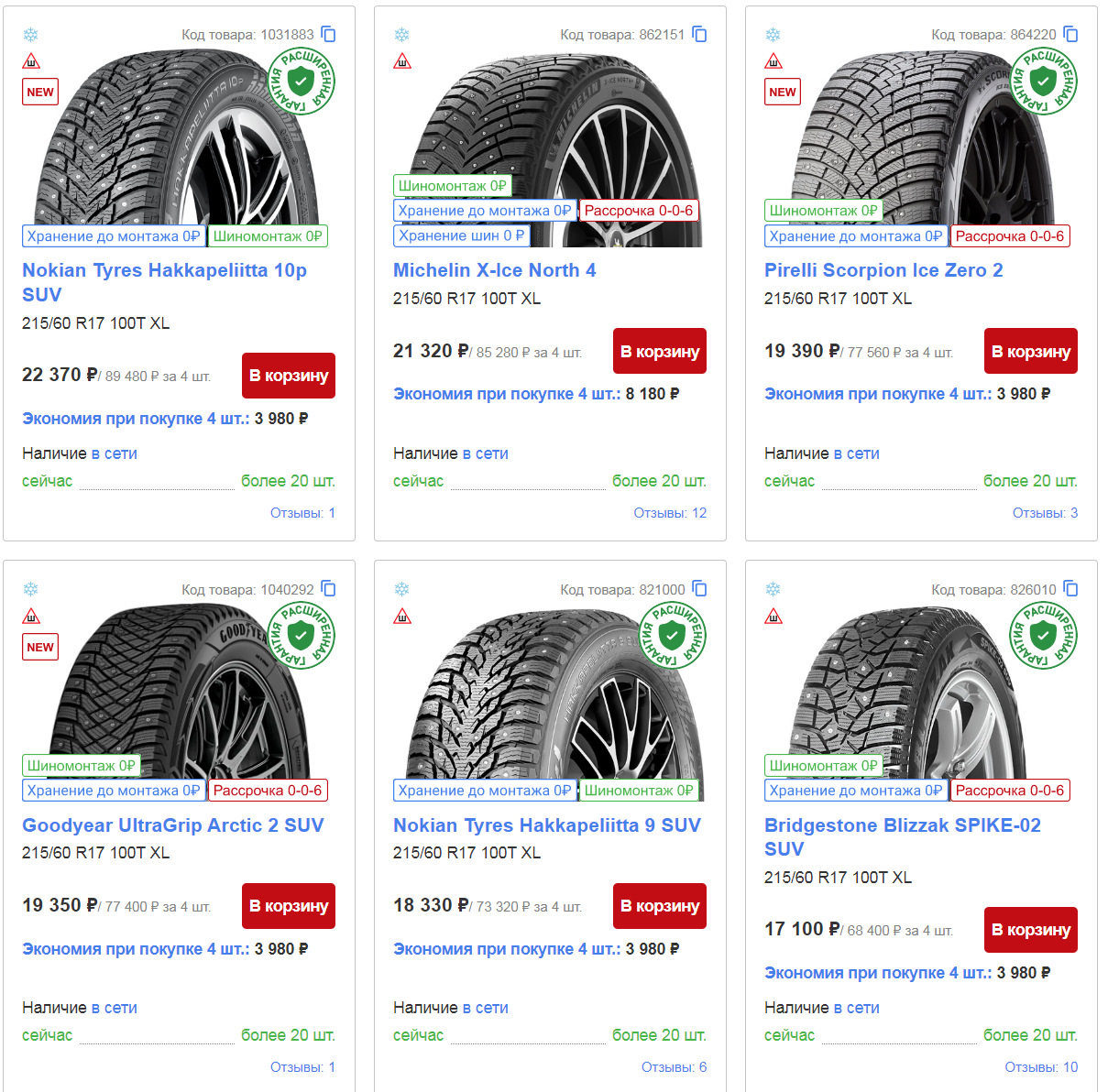Check network availability via 'в сети' on Nokian 10p
Viewport: 1108px width, 1092px height.
click(115, 453)
